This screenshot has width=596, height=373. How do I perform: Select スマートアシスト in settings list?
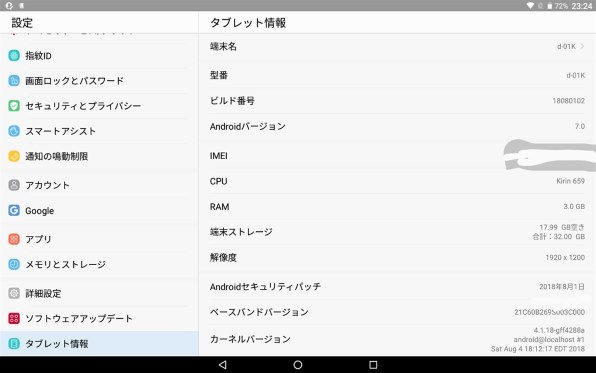(99, 131)
